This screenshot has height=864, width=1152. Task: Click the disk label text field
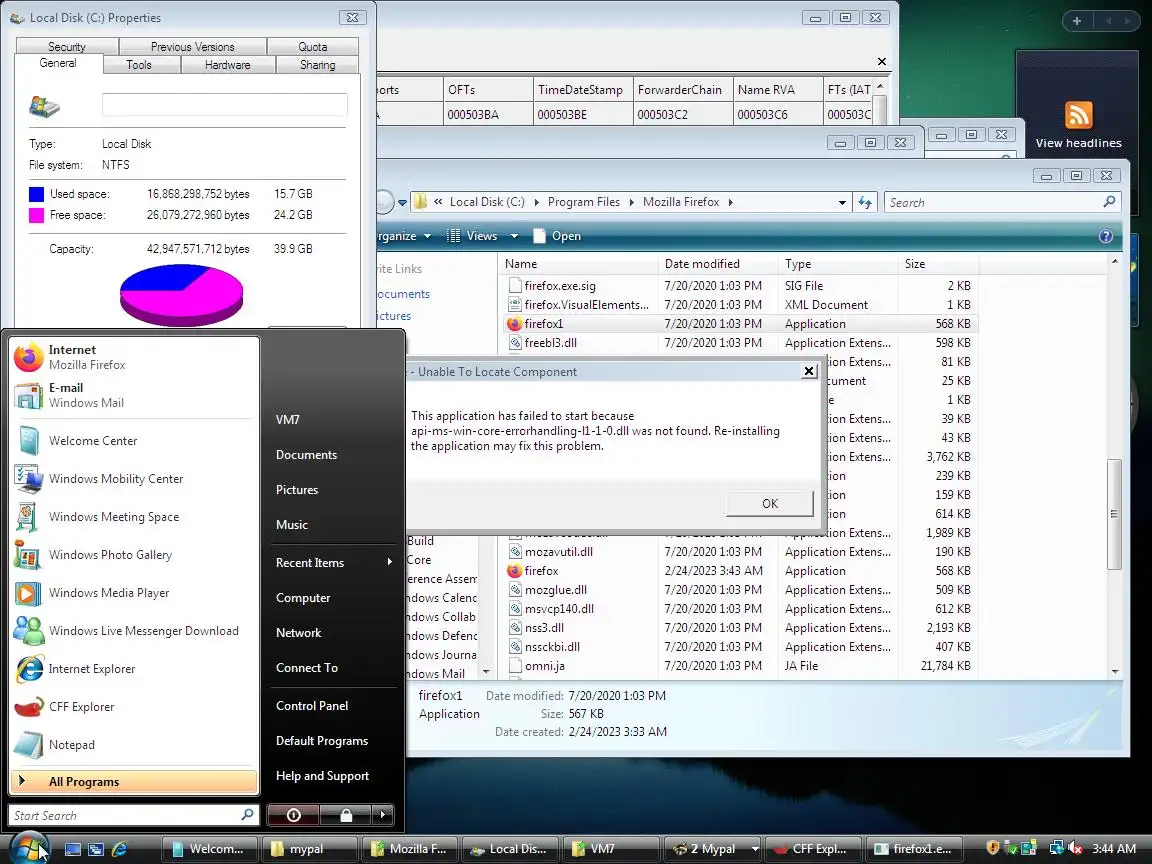[224, 104]
